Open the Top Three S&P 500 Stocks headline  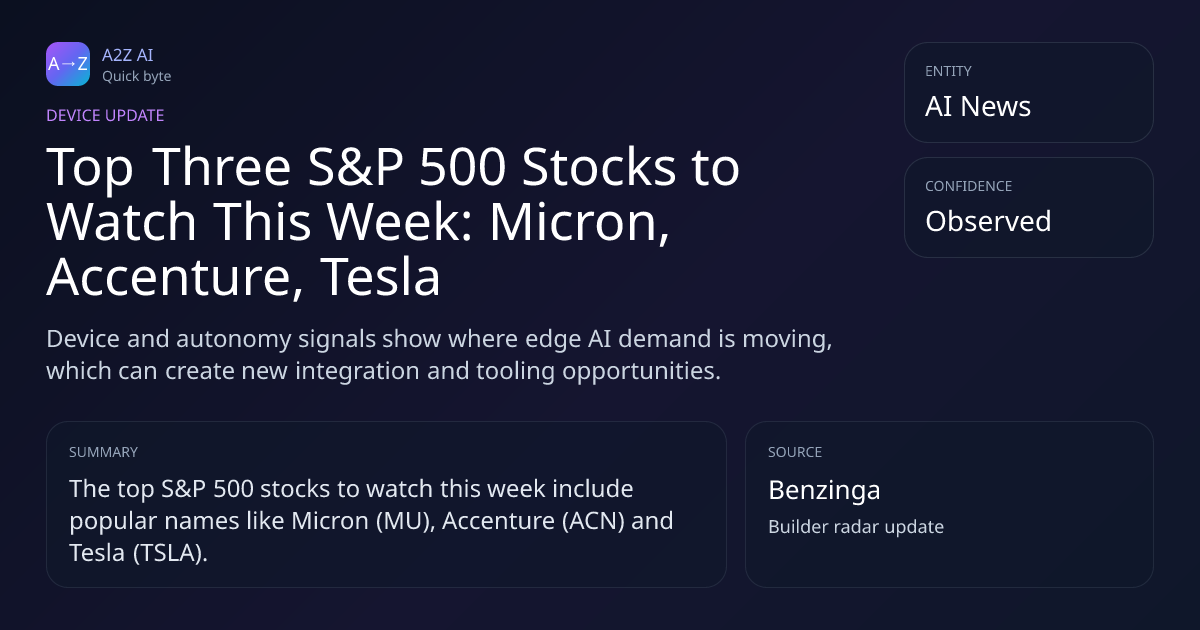click(x=393, y=223)
